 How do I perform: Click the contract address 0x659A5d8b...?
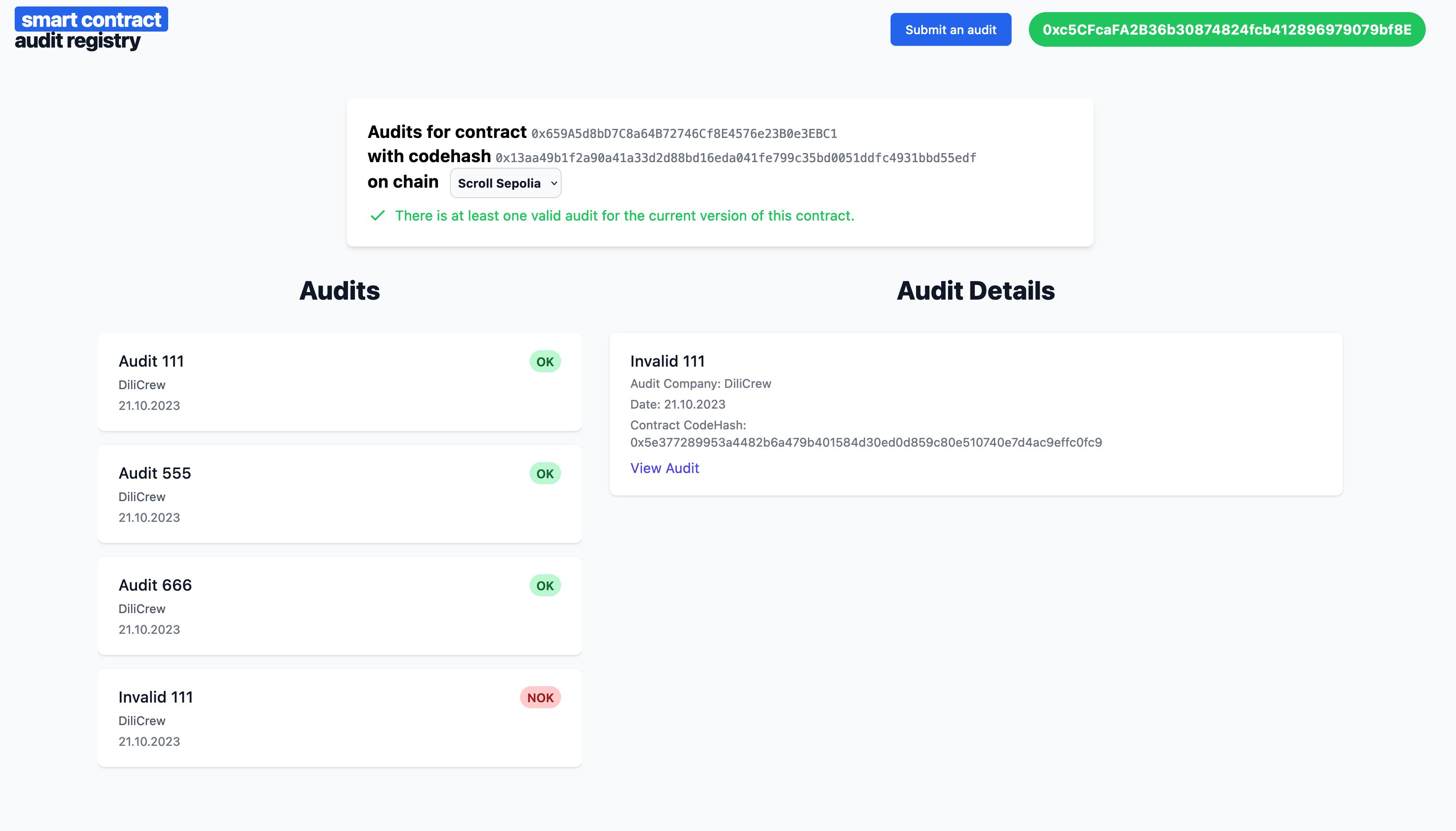684,134
